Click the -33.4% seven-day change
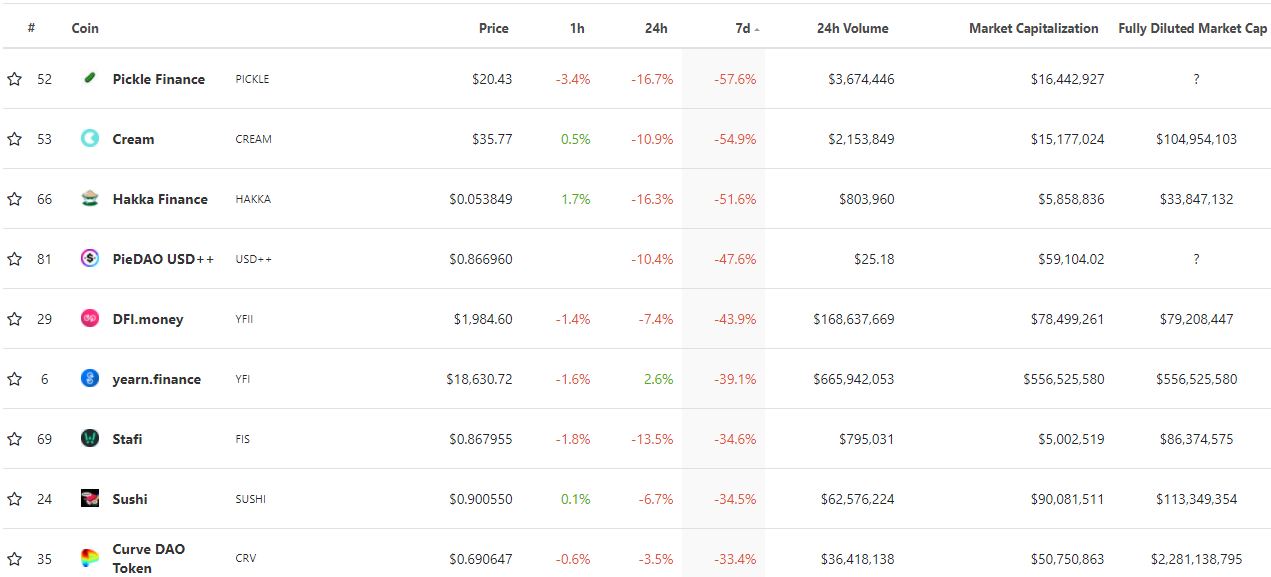 (735, 559)
